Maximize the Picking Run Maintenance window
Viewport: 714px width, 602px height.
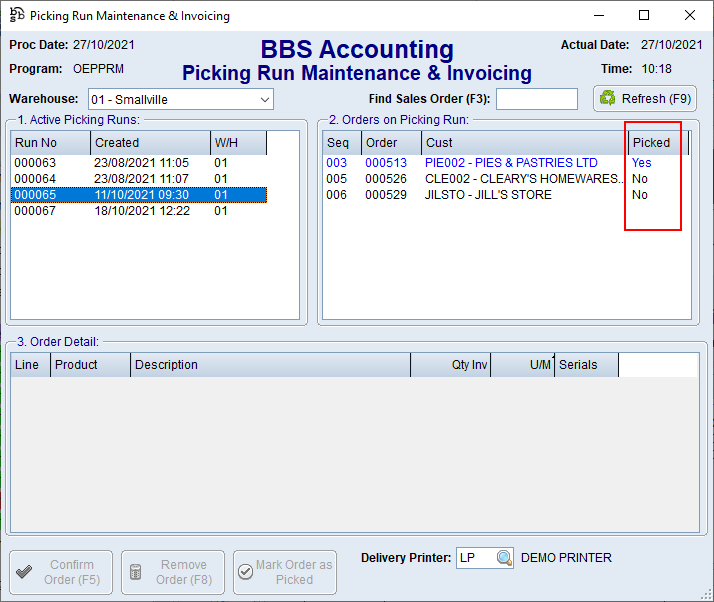click(x=644, y=15)
